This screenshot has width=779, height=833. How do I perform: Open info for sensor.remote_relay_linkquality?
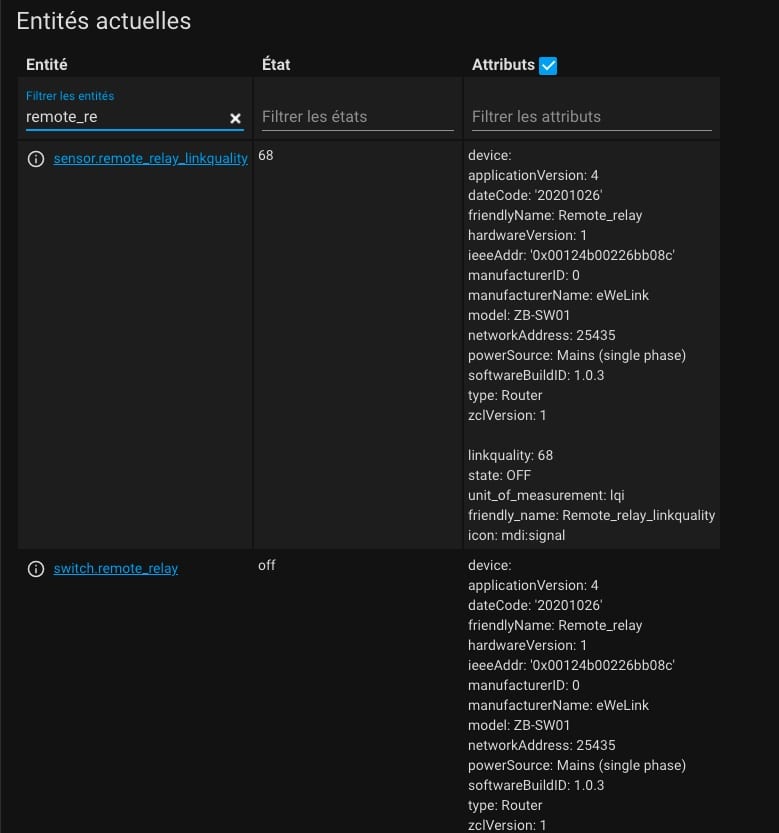36,159
